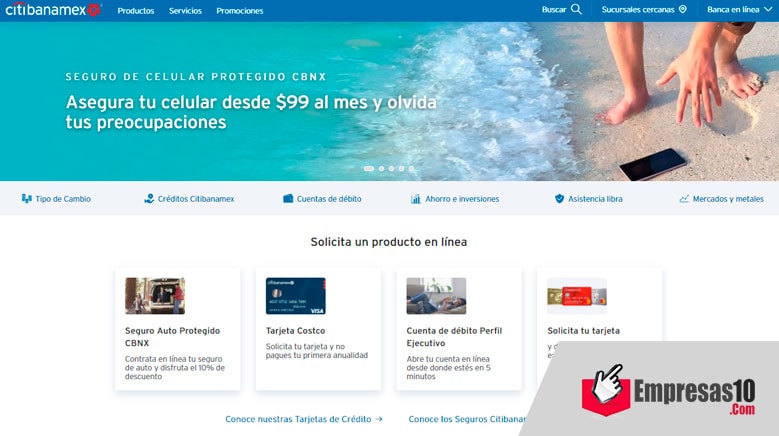779x436 pixels.
Task: Click arrow after Tarjetas de Crédito link
Action: [x=379, y=419]
